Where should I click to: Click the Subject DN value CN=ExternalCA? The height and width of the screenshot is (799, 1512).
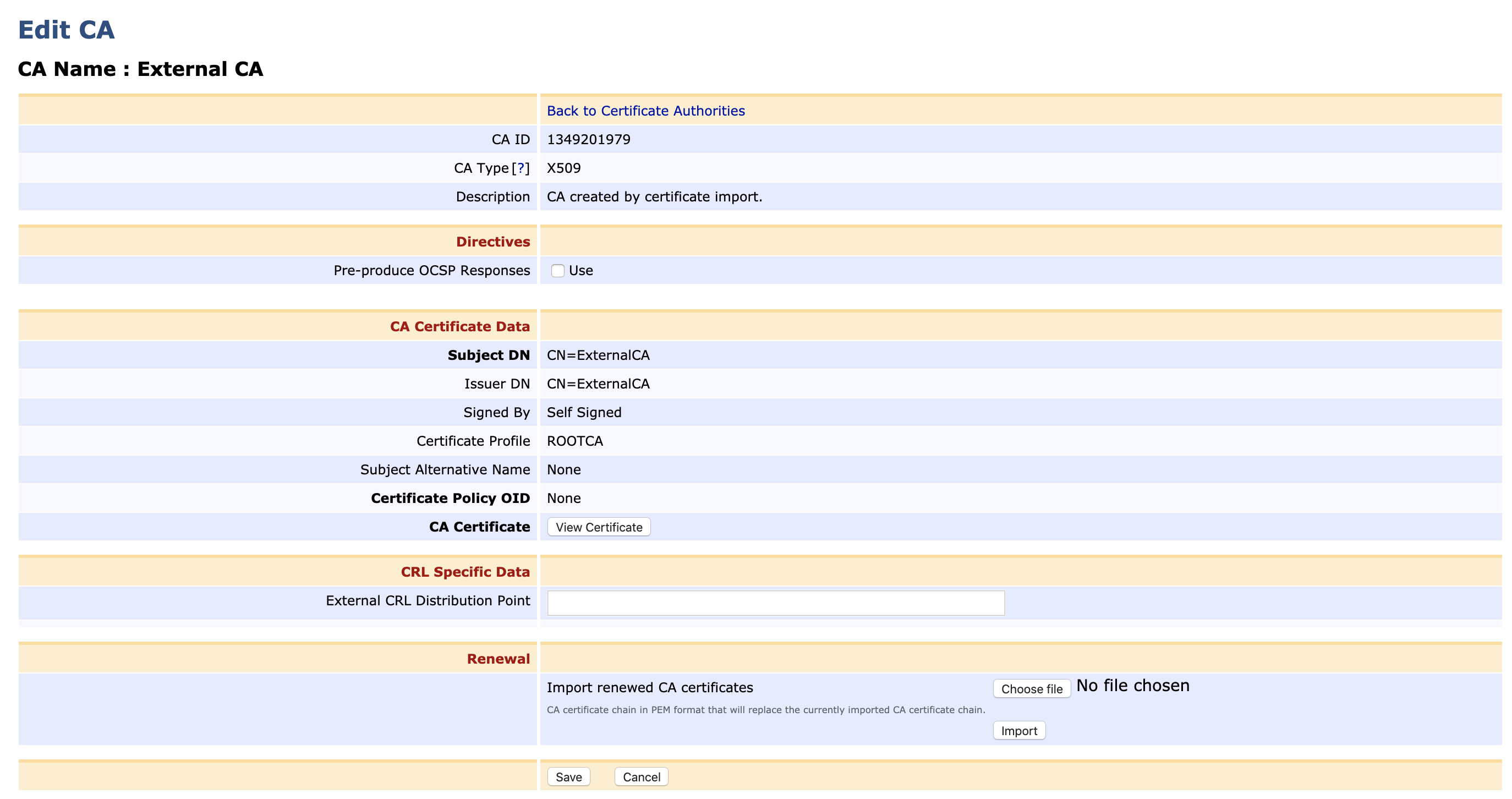pos(598,355)
